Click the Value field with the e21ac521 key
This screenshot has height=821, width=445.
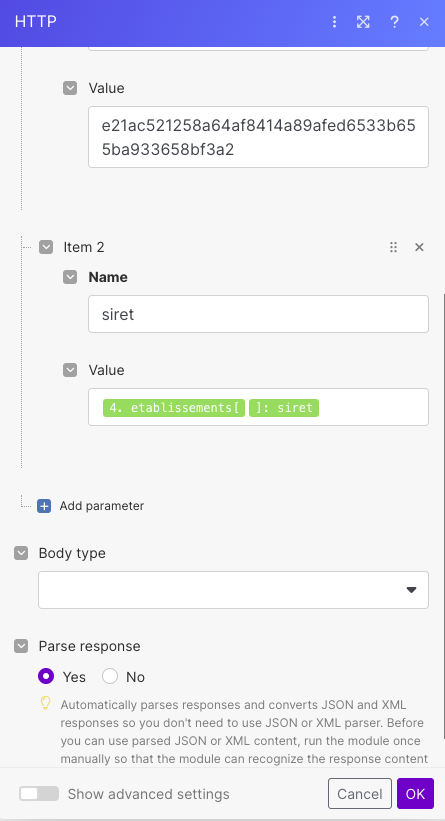click(x=258, y=137)
